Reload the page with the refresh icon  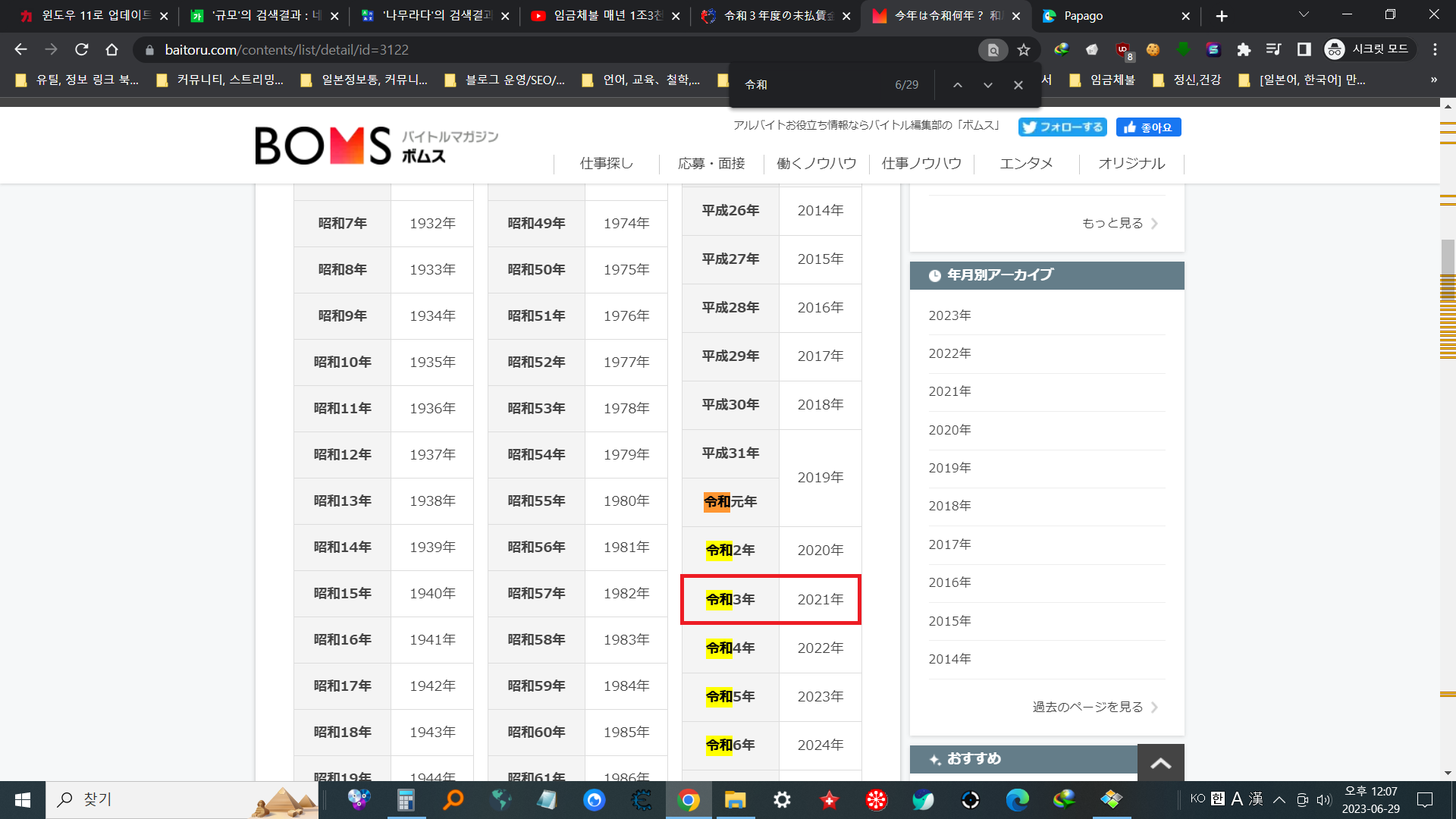(x=81, y=50)
